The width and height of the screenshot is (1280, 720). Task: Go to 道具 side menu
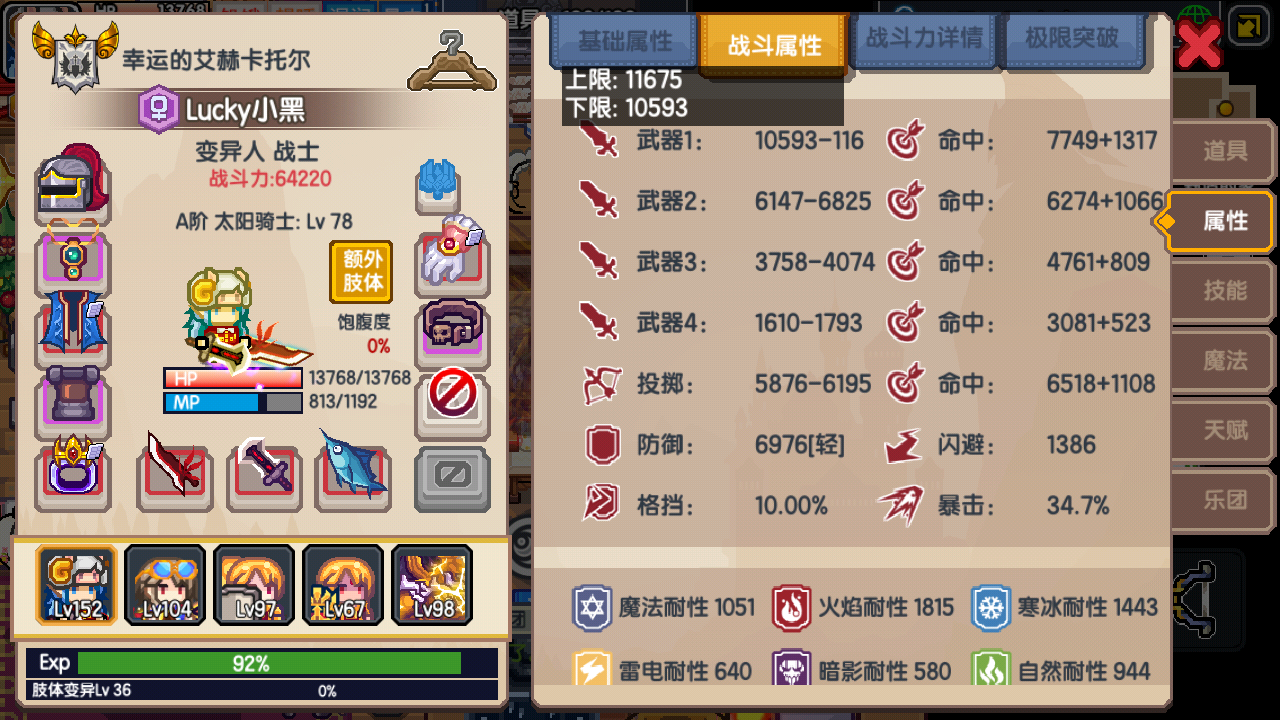click(1224, 151)
